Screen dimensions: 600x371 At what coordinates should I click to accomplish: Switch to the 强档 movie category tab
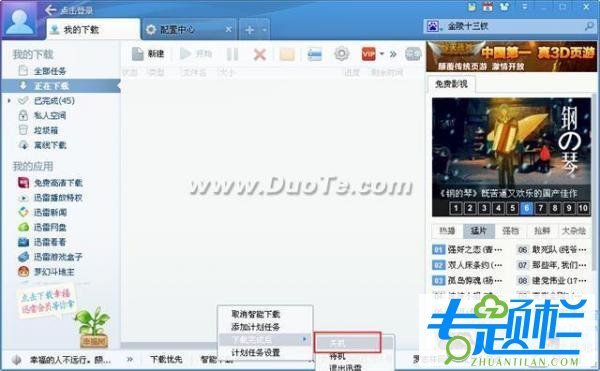(x=510, y=231)
